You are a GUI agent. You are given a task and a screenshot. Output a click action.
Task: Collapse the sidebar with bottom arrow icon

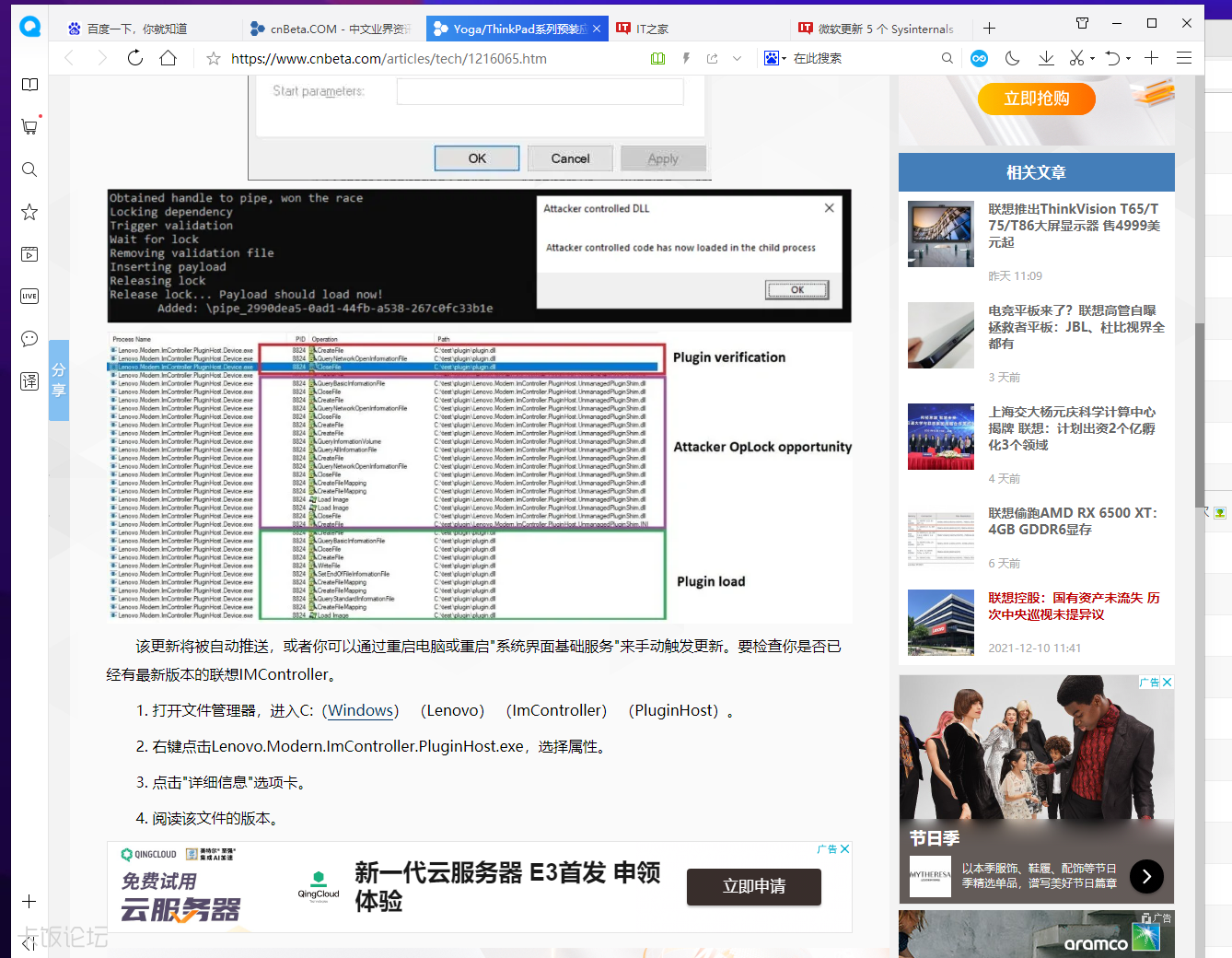coord(29,942)
